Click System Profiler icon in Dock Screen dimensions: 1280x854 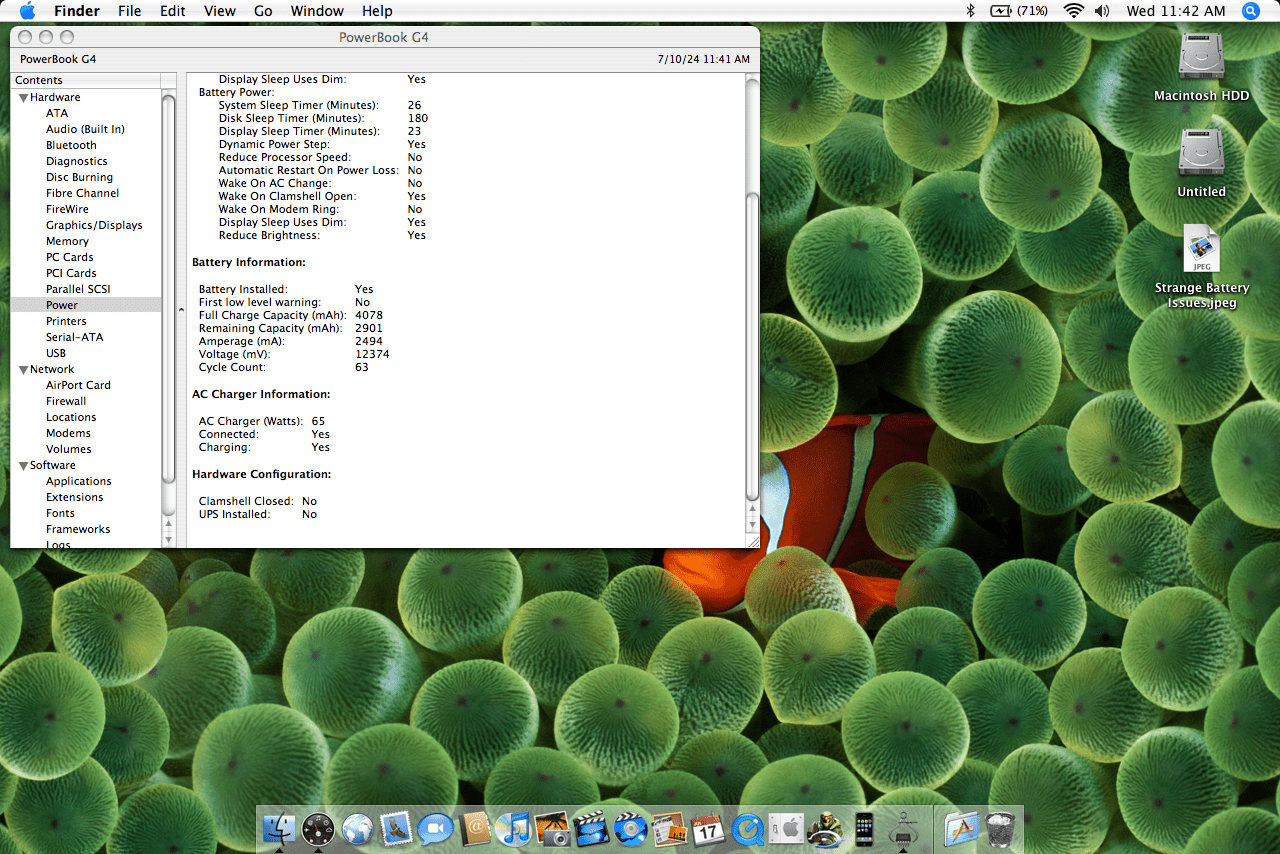click(903, 828)
